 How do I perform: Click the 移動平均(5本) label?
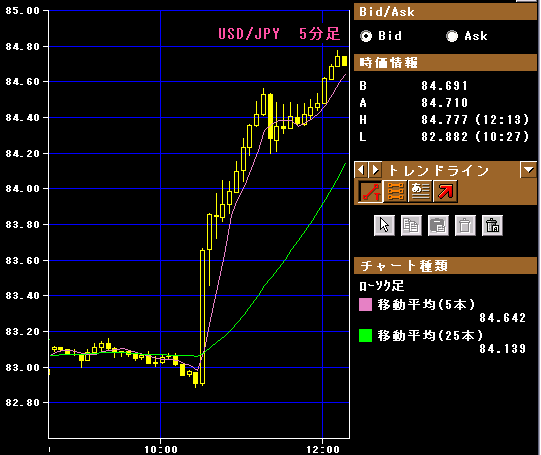[x=426, y=305]
